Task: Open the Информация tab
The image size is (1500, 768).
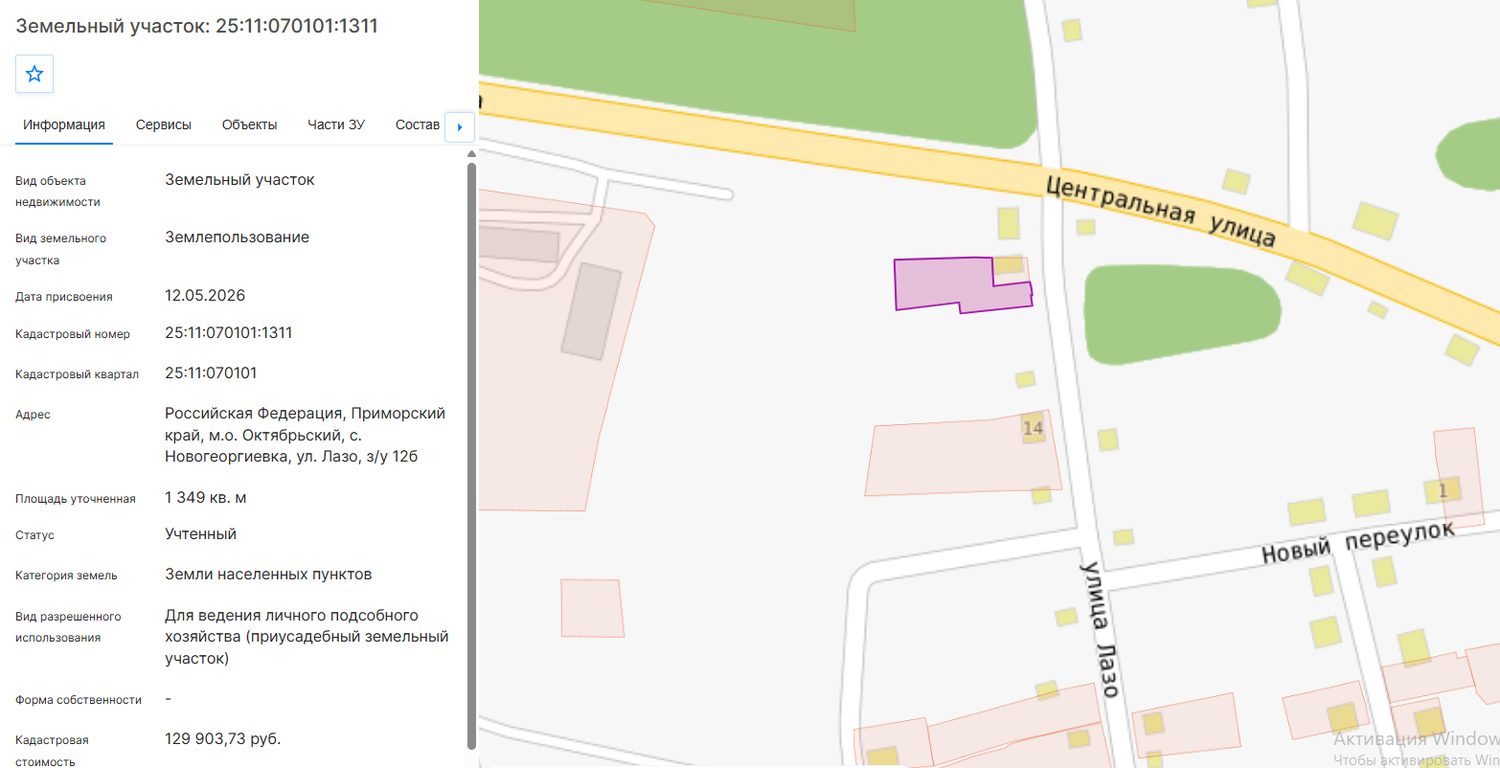Action: coord(64,125)
